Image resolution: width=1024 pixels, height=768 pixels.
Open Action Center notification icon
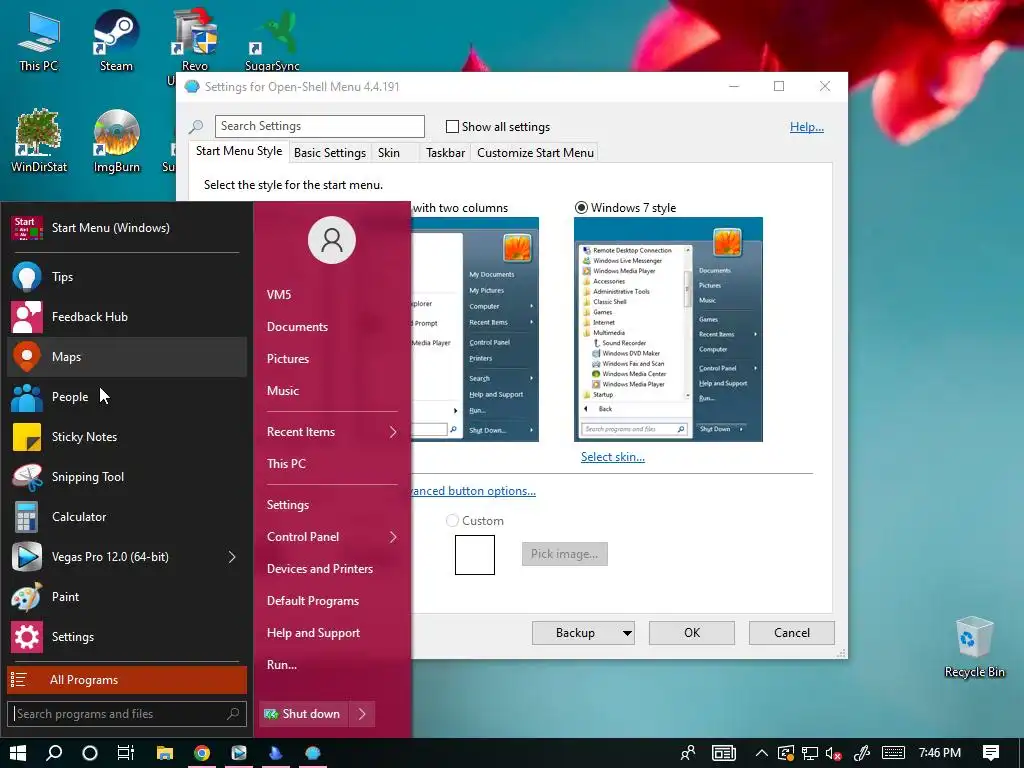991,753
